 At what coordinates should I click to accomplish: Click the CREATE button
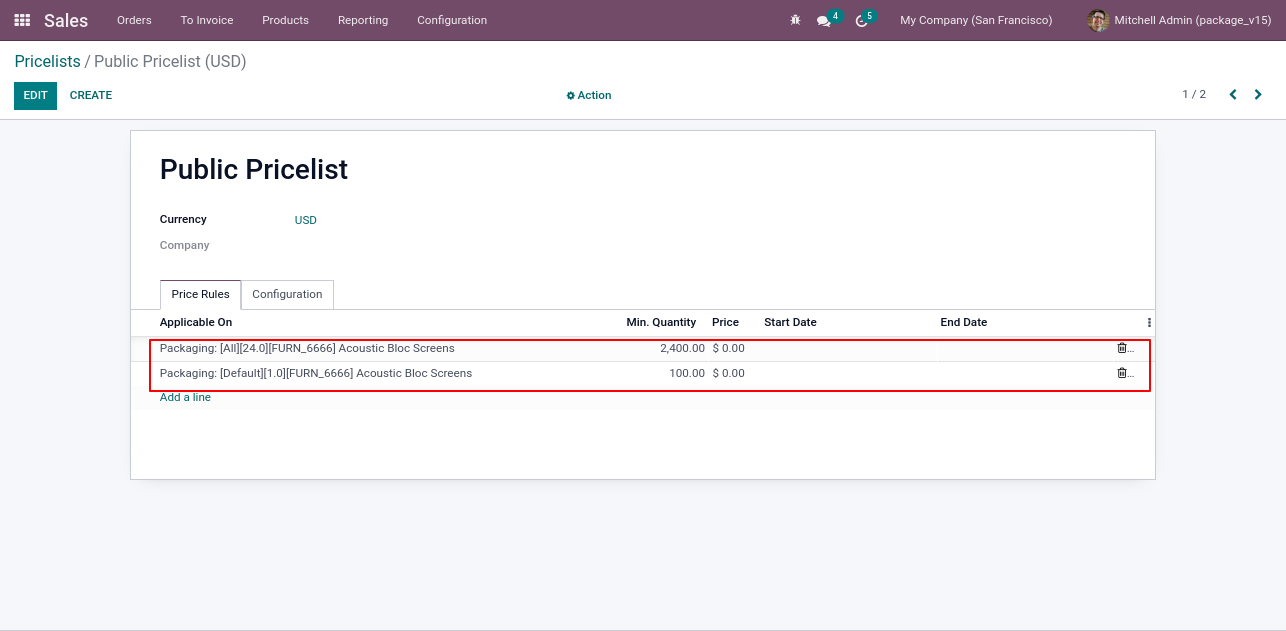click(91, 96)
